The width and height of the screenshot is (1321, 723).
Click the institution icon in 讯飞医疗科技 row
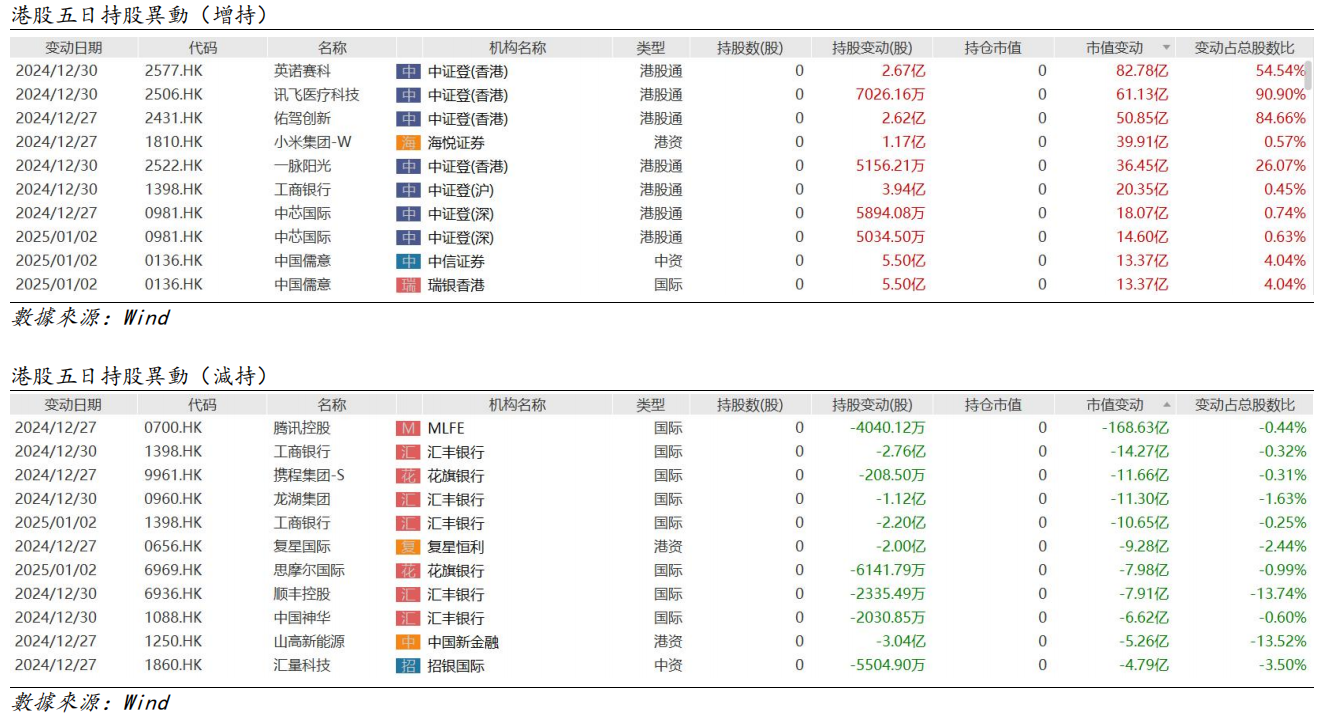408,95
